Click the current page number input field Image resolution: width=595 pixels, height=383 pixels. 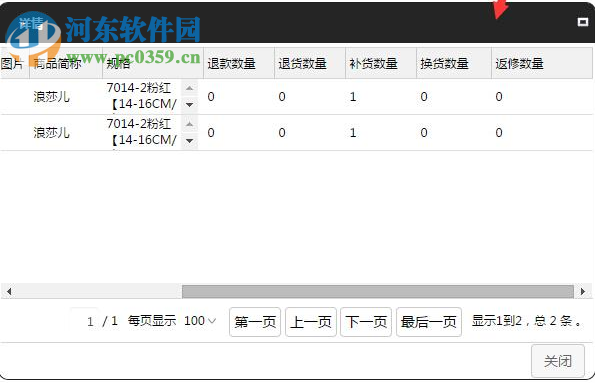[84, 321]
